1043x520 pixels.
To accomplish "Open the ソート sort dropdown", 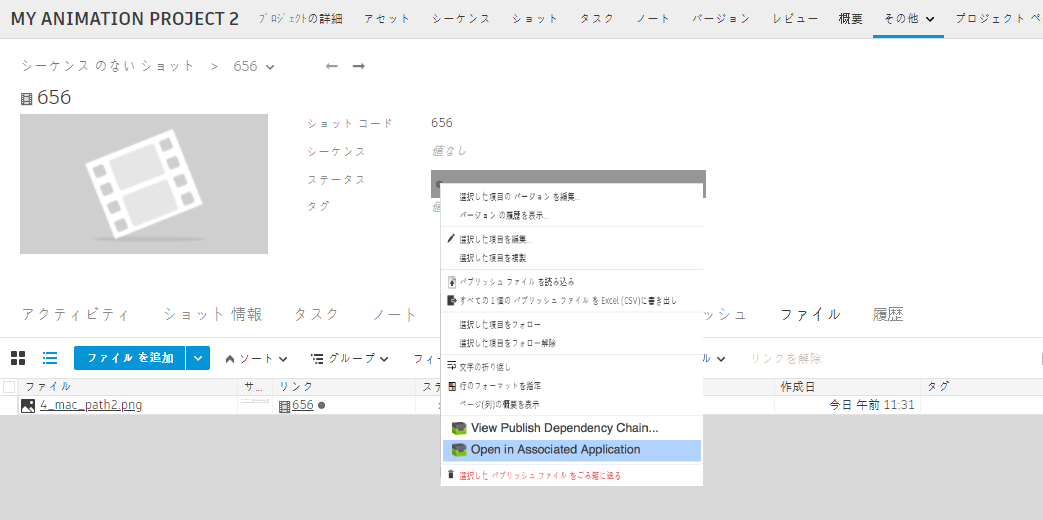I will (x=257, y=358).
